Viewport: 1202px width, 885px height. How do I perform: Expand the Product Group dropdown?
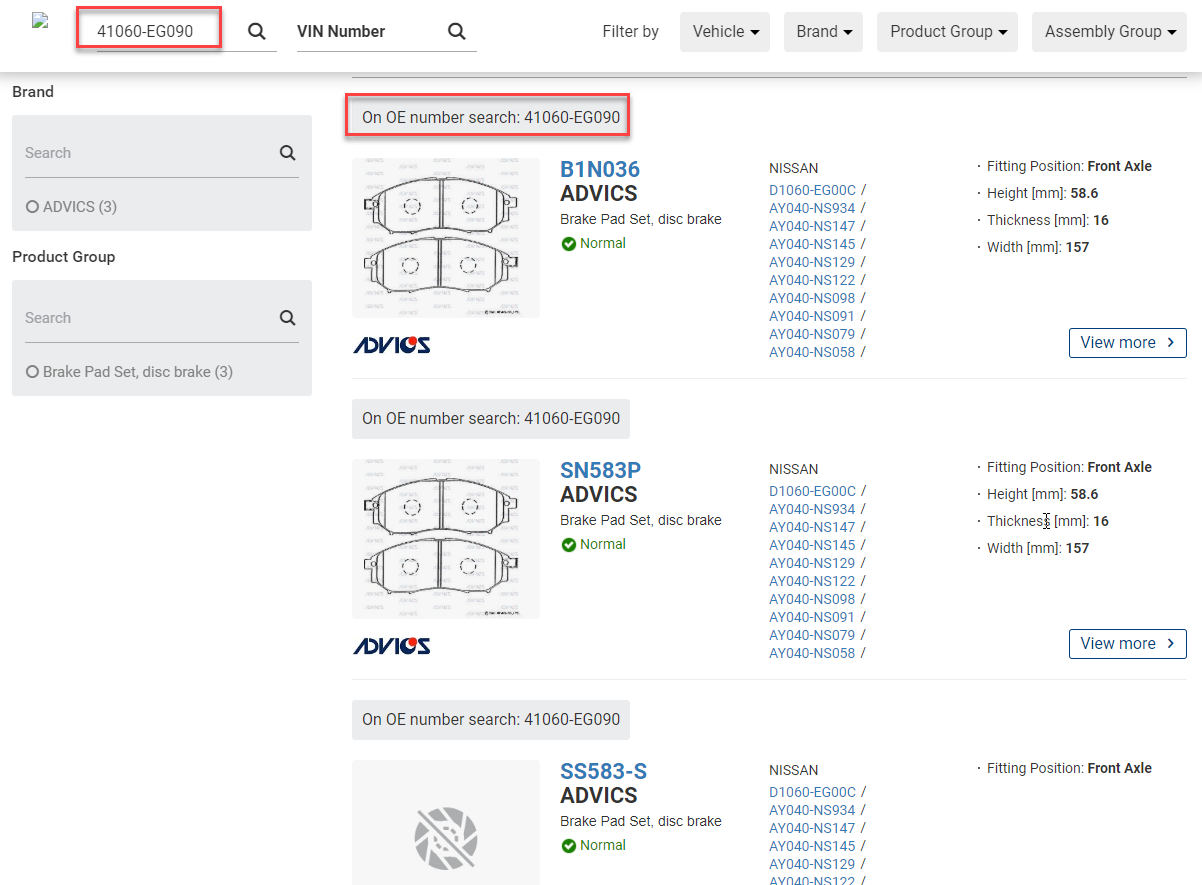click(947, 32)
